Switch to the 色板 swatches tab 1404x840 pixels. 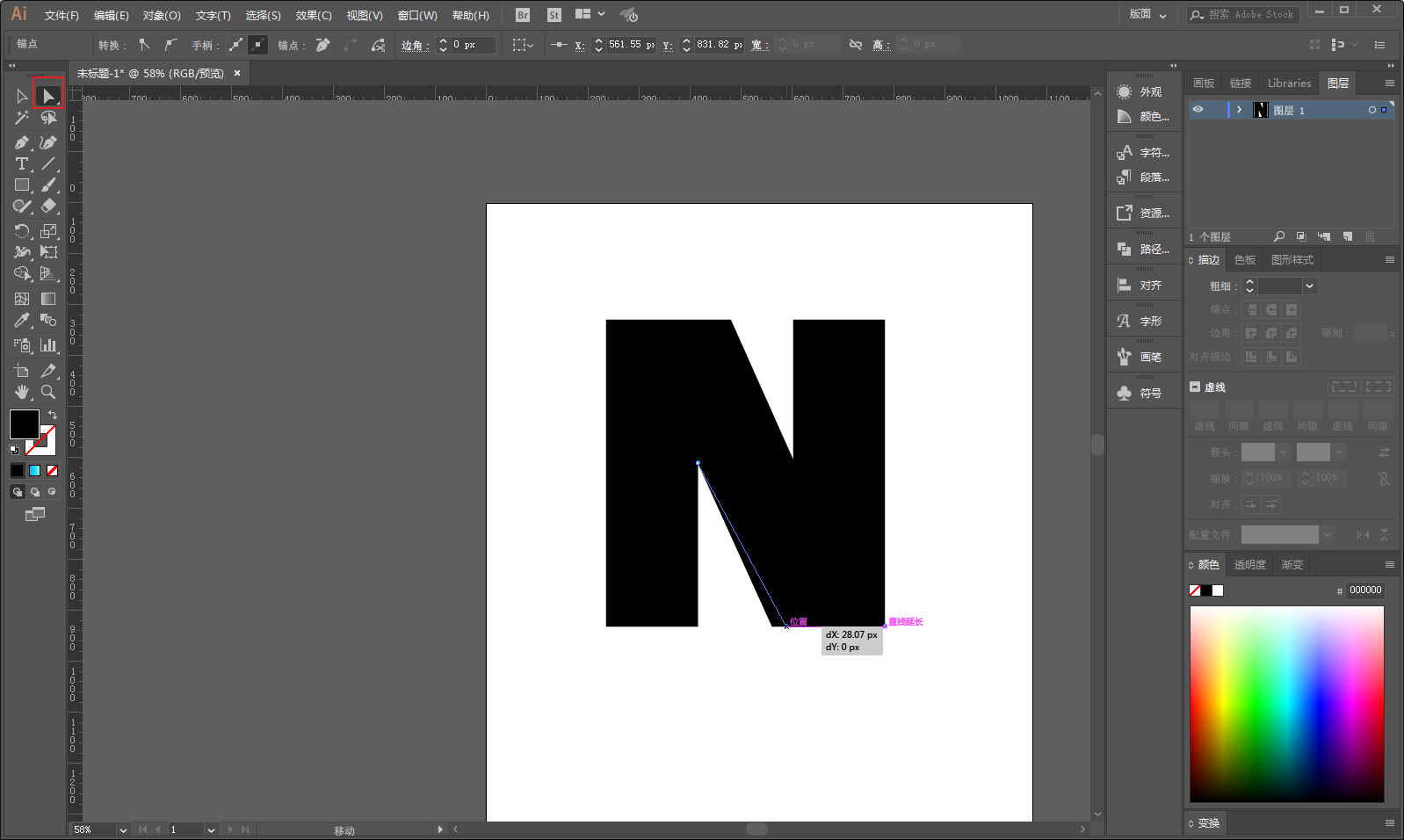pyautogui.click(x=1245, y=260)
